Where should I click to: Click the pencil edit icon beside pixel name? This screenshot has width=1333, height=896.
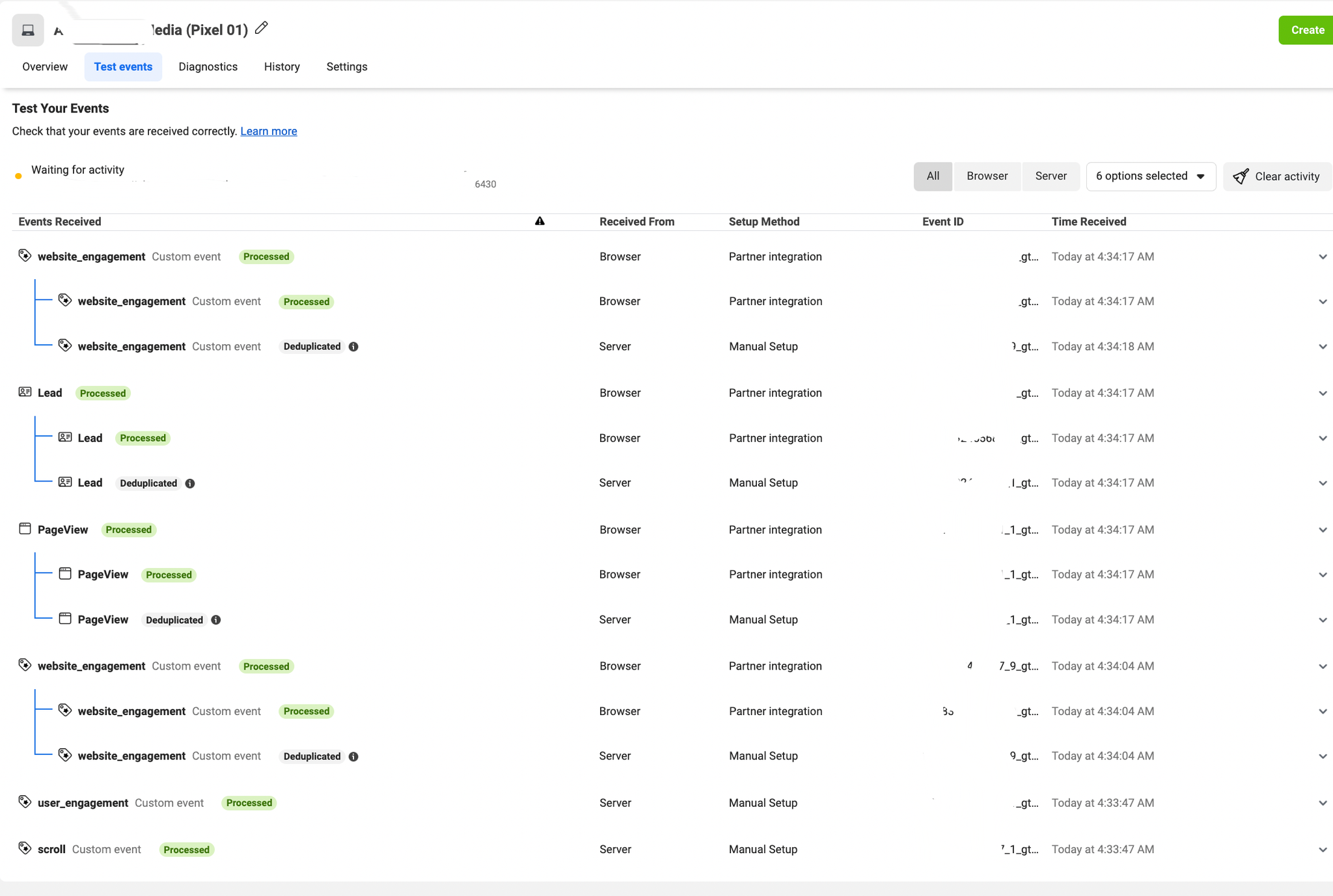tap(261, 28)
